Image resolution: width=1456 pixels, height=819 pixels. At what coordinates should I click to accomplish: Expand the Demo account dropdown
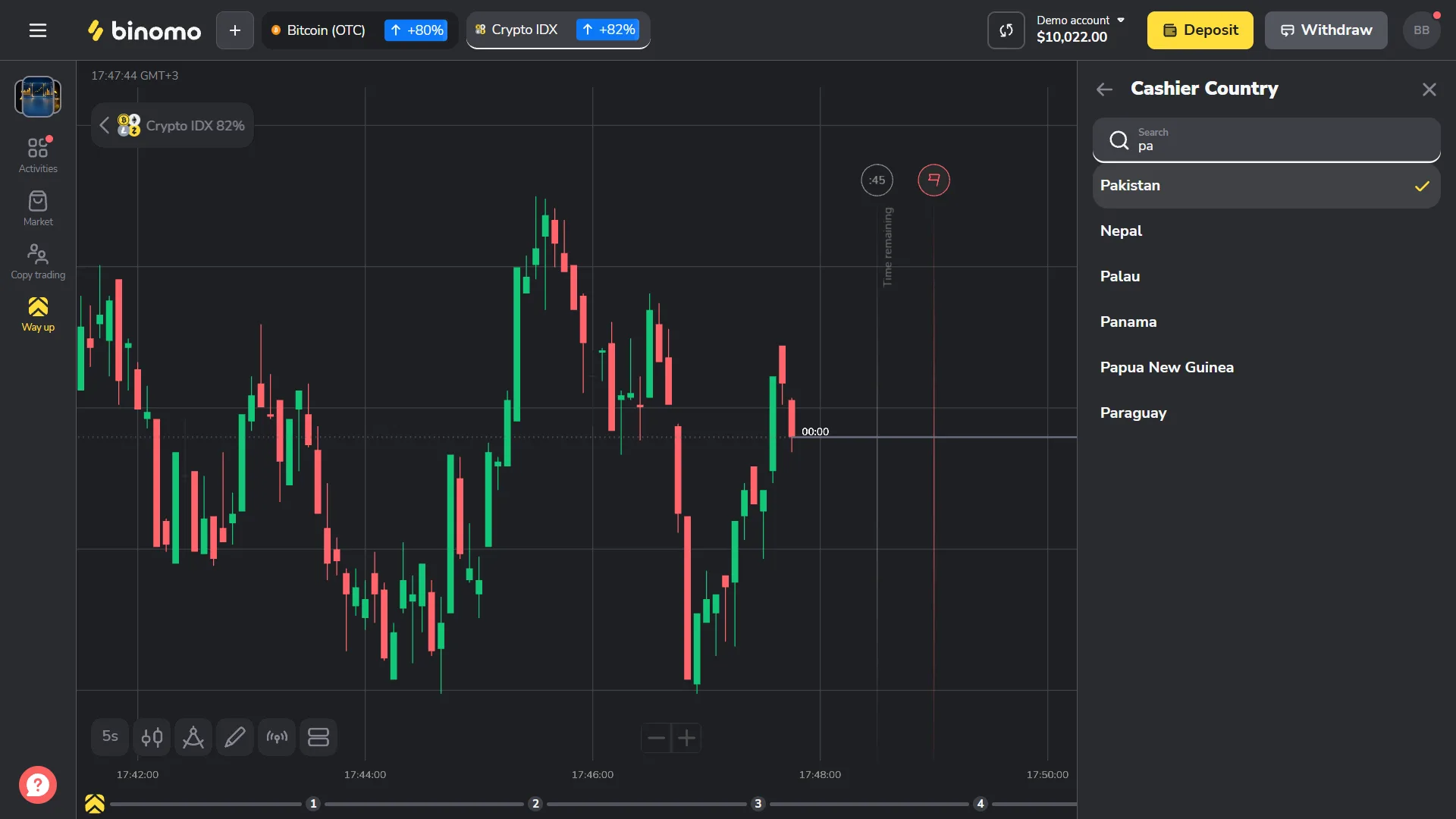[1080, 29]
